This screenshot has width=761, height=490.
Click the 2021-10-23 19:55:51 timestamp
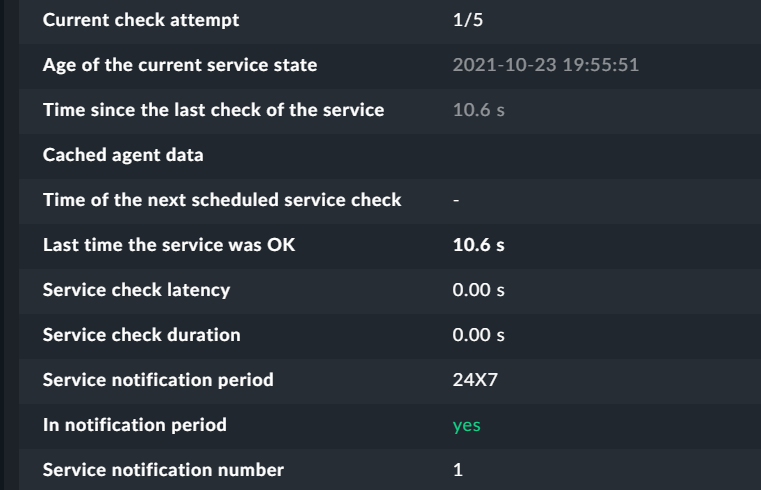545,65
